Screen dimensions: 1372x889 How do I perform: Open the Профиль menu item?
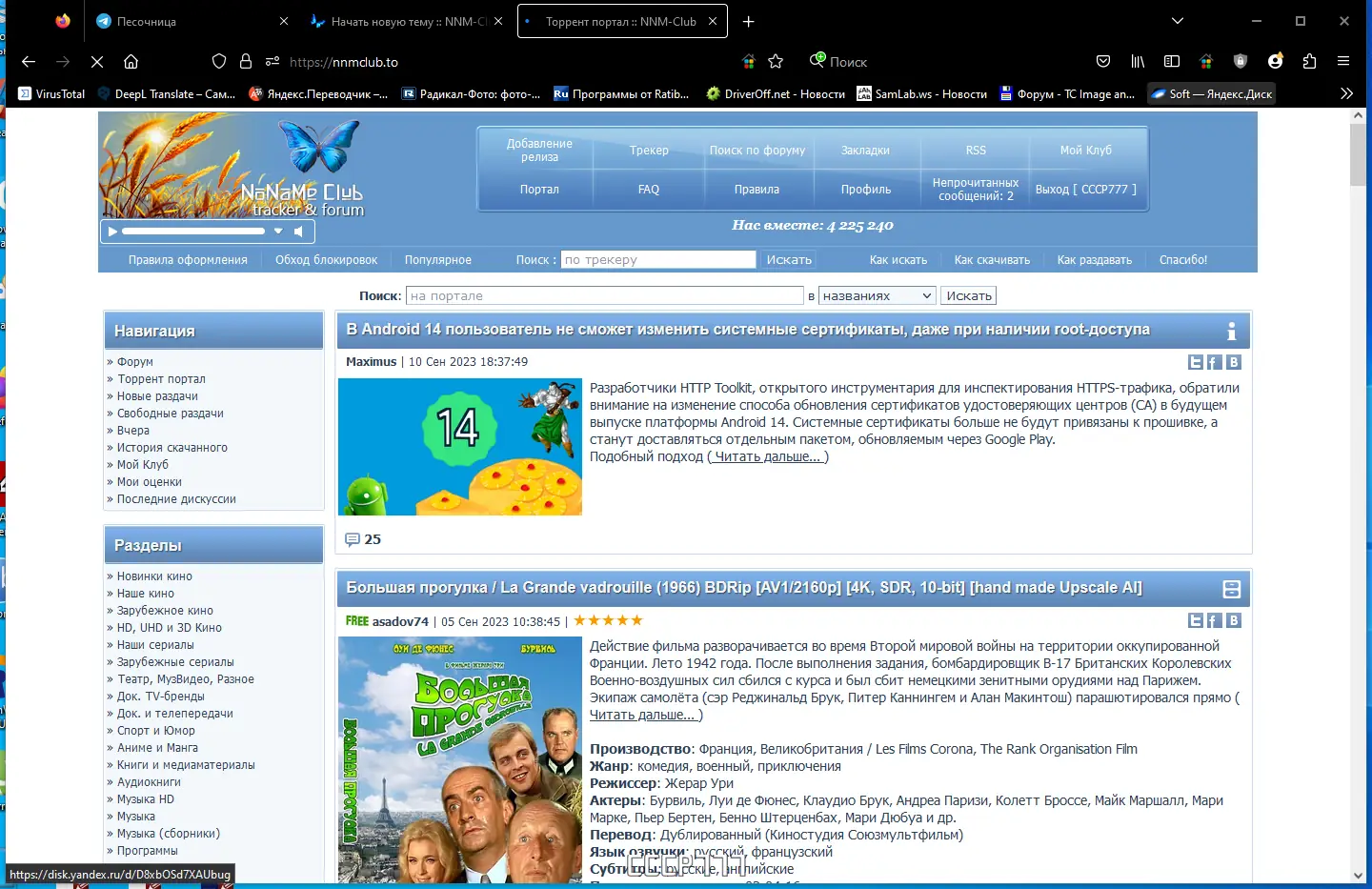click(x=866, y=190)
